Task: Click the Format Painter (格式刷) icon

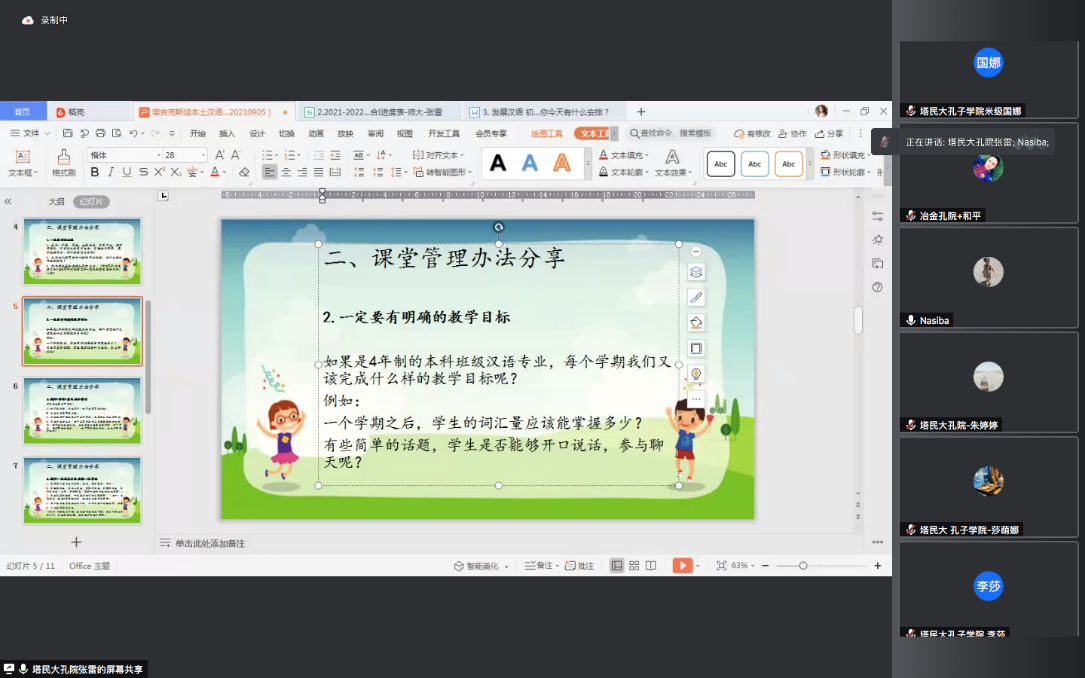Action: [x=64, y=160]
